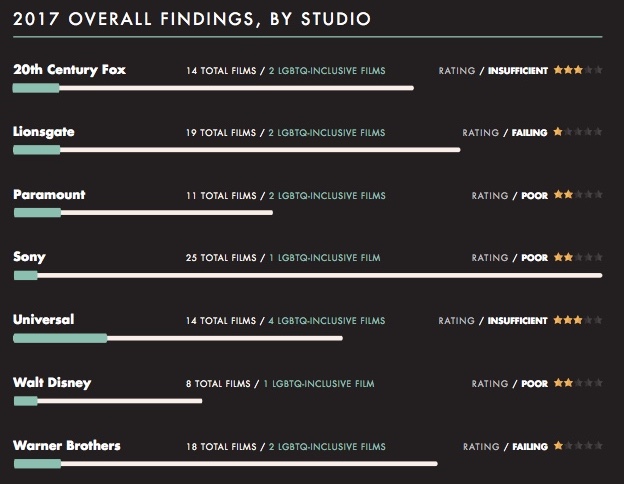The width and height of the screenshot is (624, 484).
Task: Click the 20th Century Fox INSUFFICIENT rating label
Action: (x=518, y=71)
